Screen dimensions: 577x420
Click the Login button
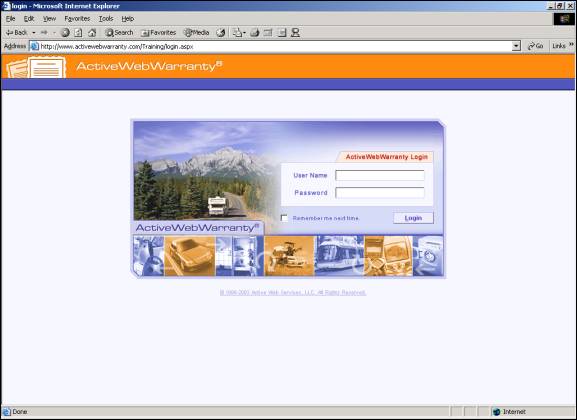(x=413, y=218)
